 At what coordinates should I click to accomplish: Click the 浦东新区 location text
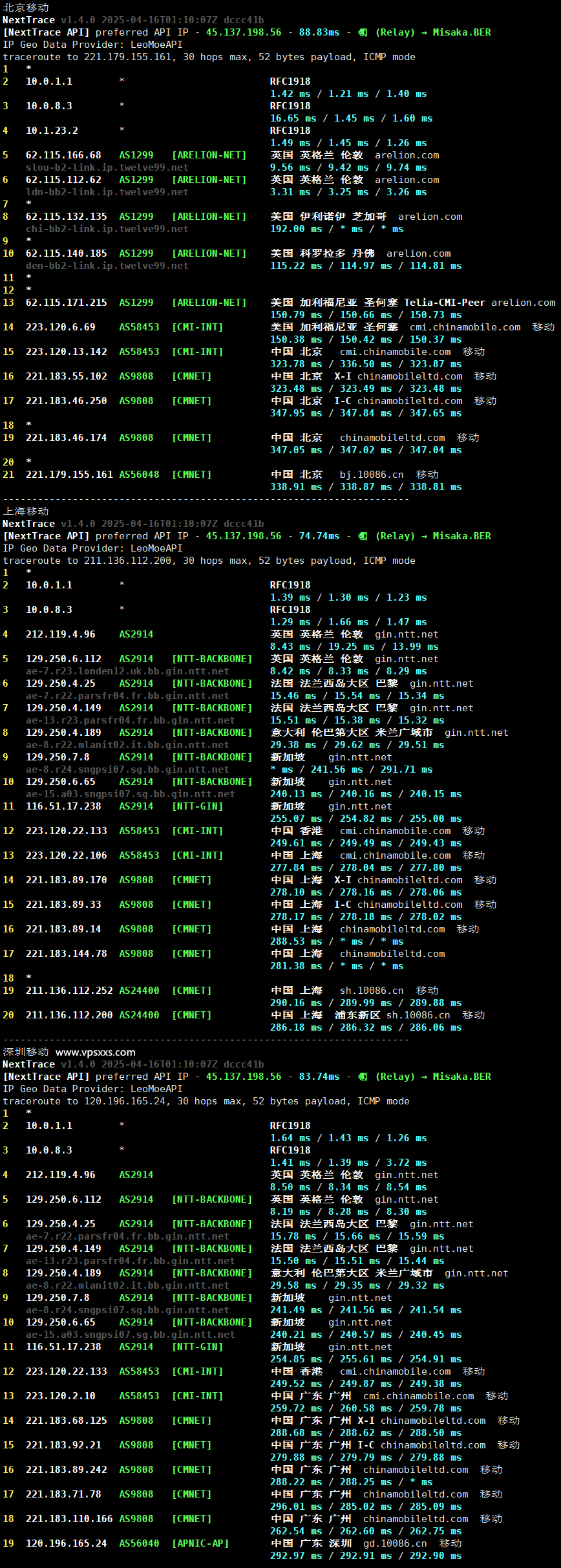357,1015
